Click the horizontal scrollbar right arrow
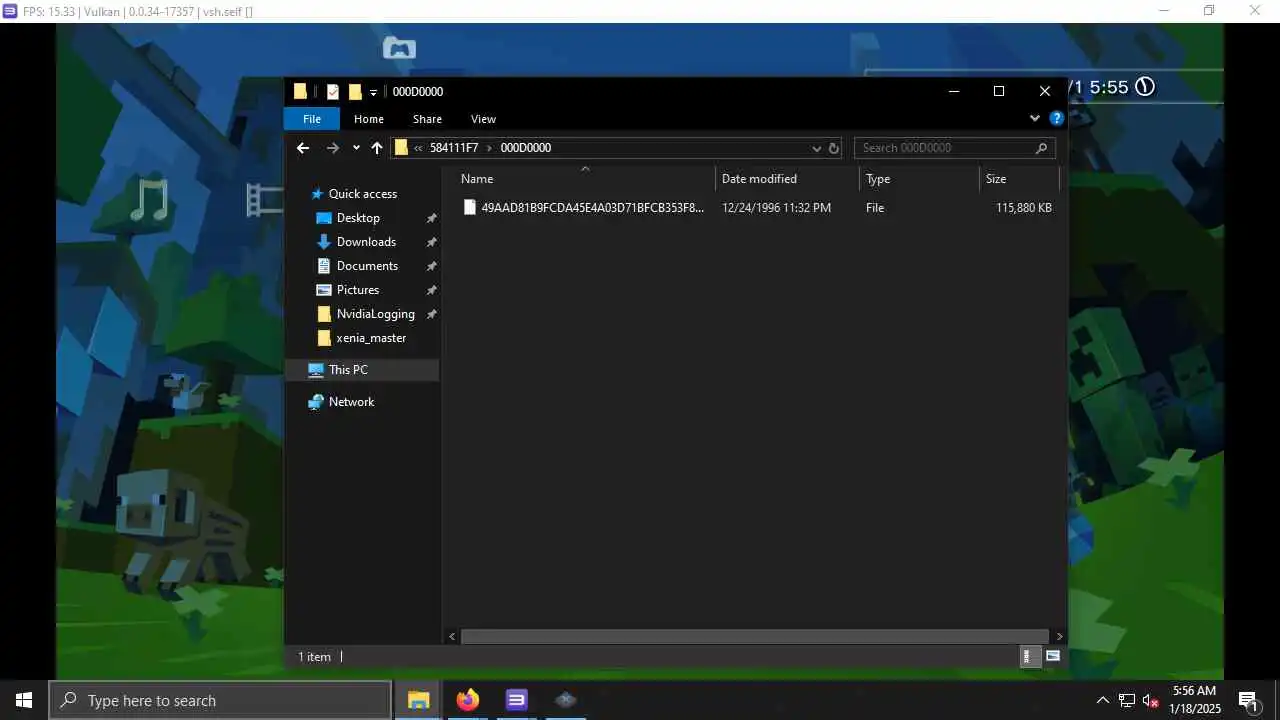The width and height of the screenshot is (1280, 720). (x=1060, y=636)
